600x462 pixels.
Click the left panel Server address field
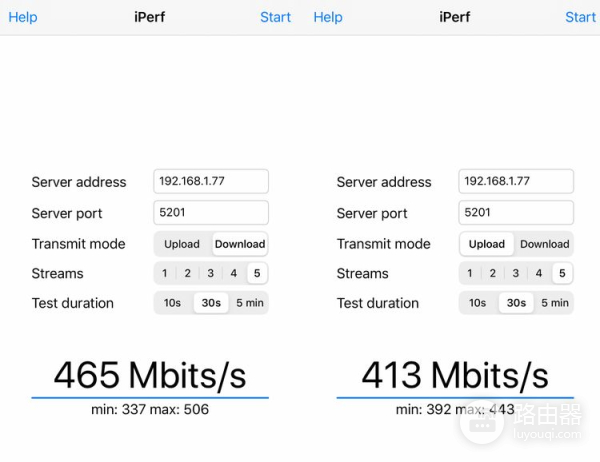tap(211, 181)
